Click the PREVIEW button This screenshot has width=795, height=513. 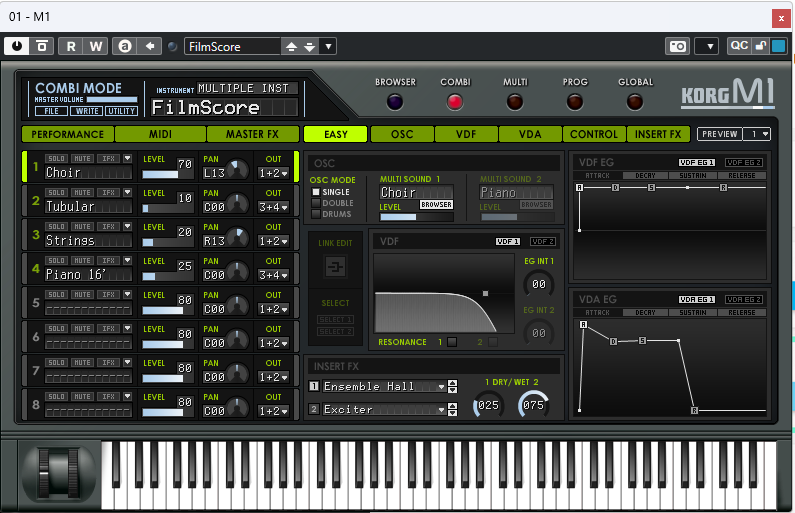click(719, 134)
